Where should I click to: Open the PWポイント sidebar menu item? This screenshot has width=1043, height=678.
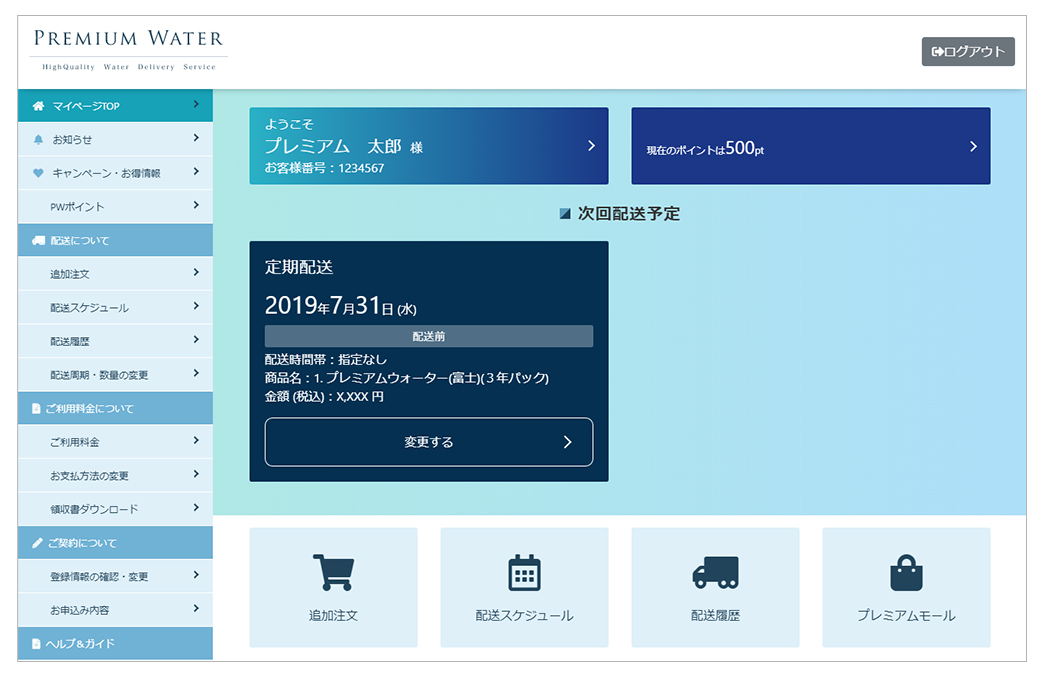115,207
